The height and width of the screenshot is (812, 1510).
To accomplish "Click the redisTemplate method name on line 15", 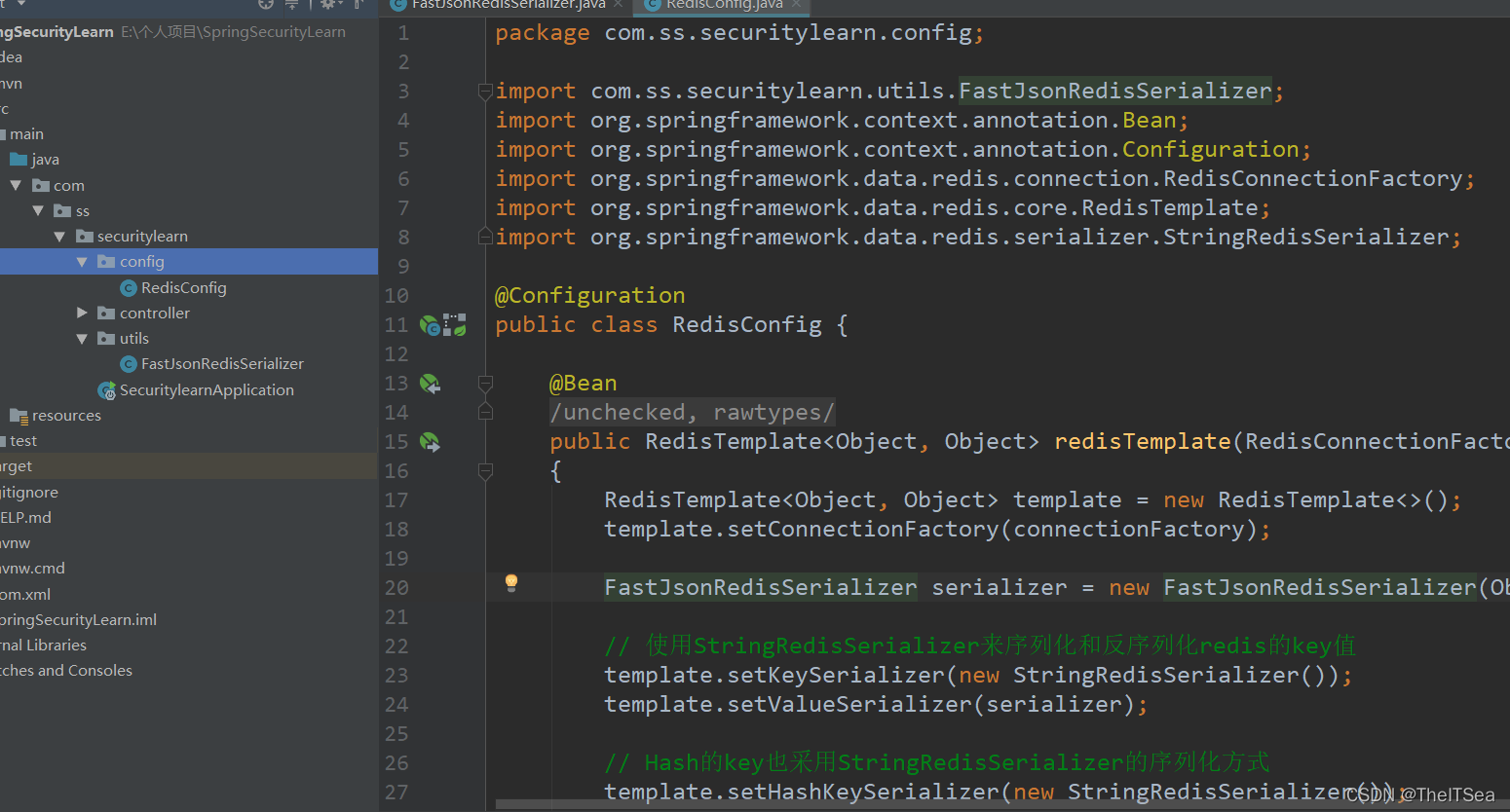I will tap(1143, 442).
